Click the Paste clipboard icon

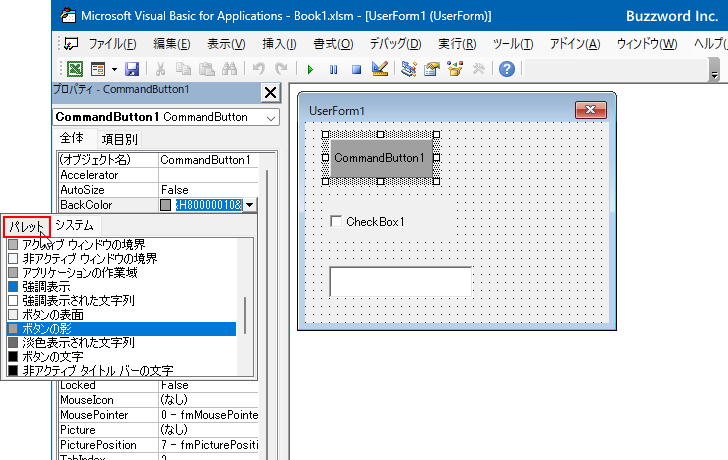[x=207, y=69]
